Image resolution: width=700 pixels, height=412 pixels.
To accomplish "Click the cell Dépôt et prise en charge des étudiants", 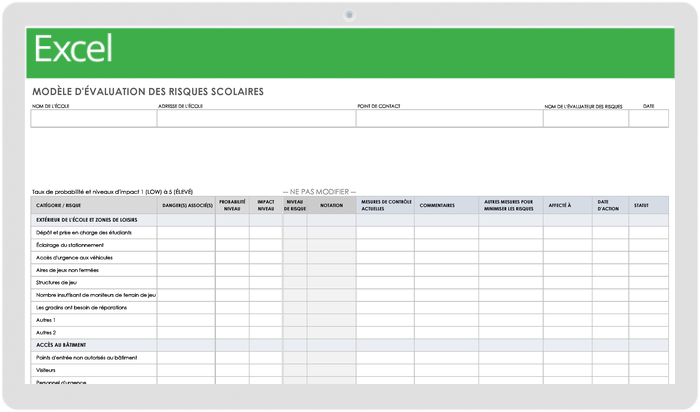I will click(94, 233).
